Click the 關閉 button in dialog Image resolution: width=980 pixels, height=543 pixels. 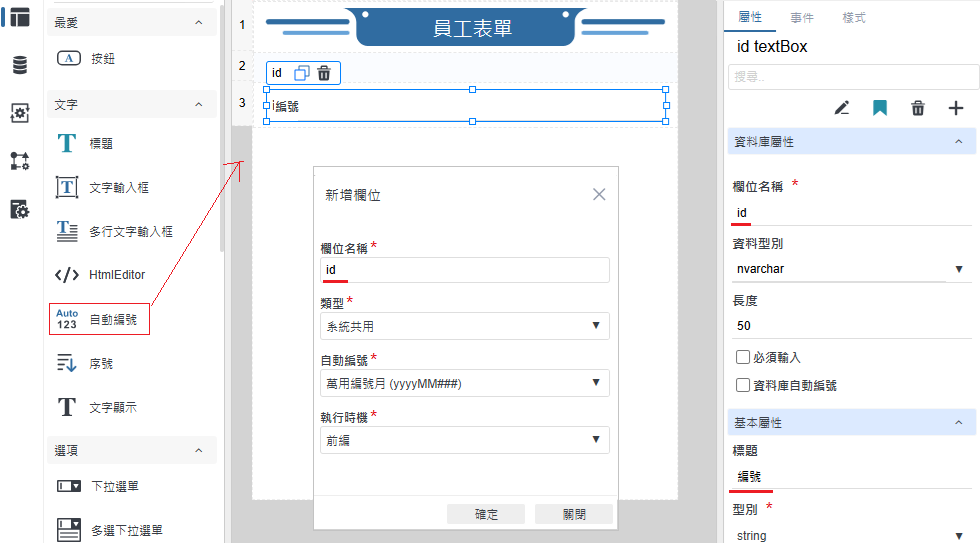pyautogui.click(x=574, y=514)
